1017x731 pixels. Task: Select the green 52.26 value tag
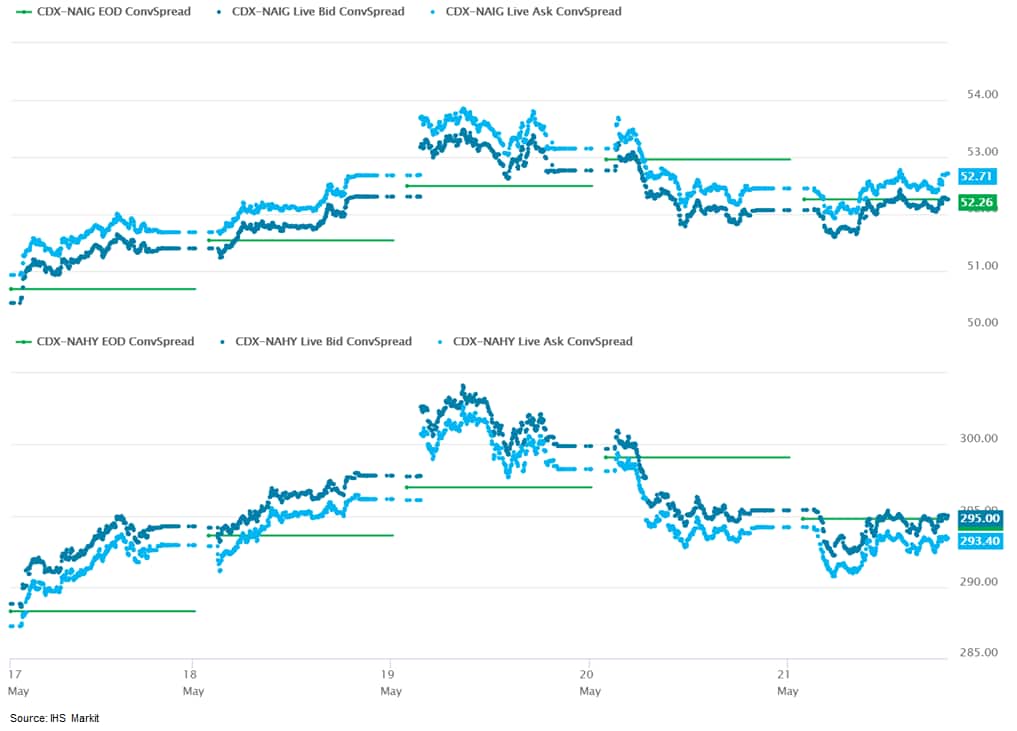pyautogui.click(x=975, y=203)
